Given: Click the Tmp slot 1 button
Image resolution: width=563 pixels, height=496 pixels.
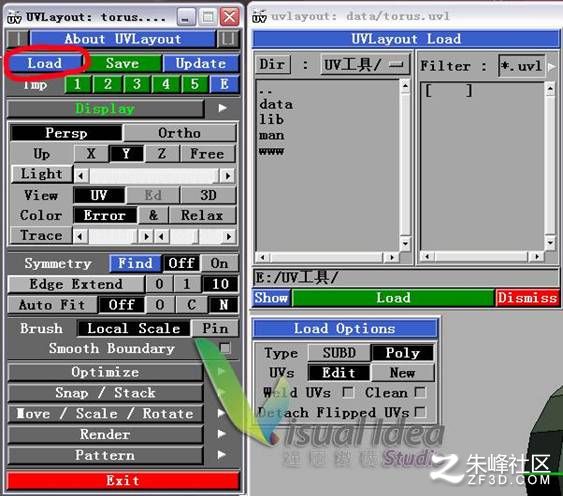Looking at the screenshot, I should (77, 84).
